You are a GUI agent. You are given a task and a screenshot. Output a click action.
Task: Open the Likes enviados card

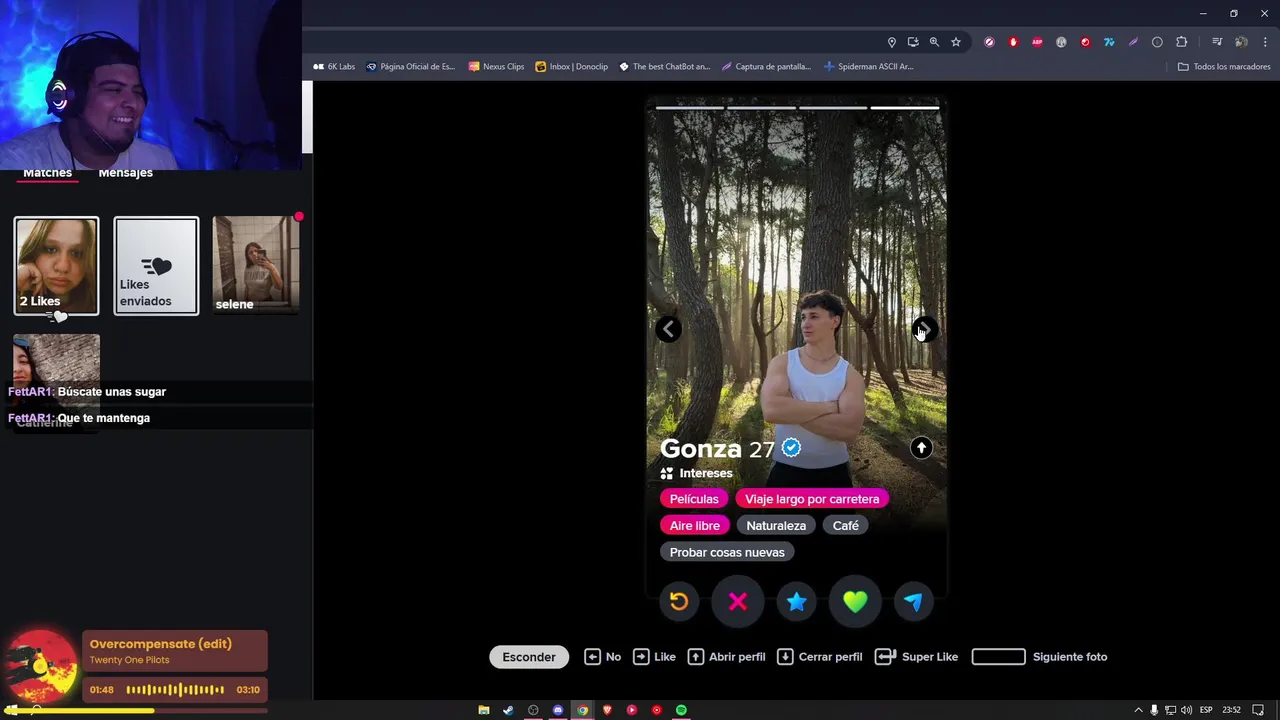point(156,266)
